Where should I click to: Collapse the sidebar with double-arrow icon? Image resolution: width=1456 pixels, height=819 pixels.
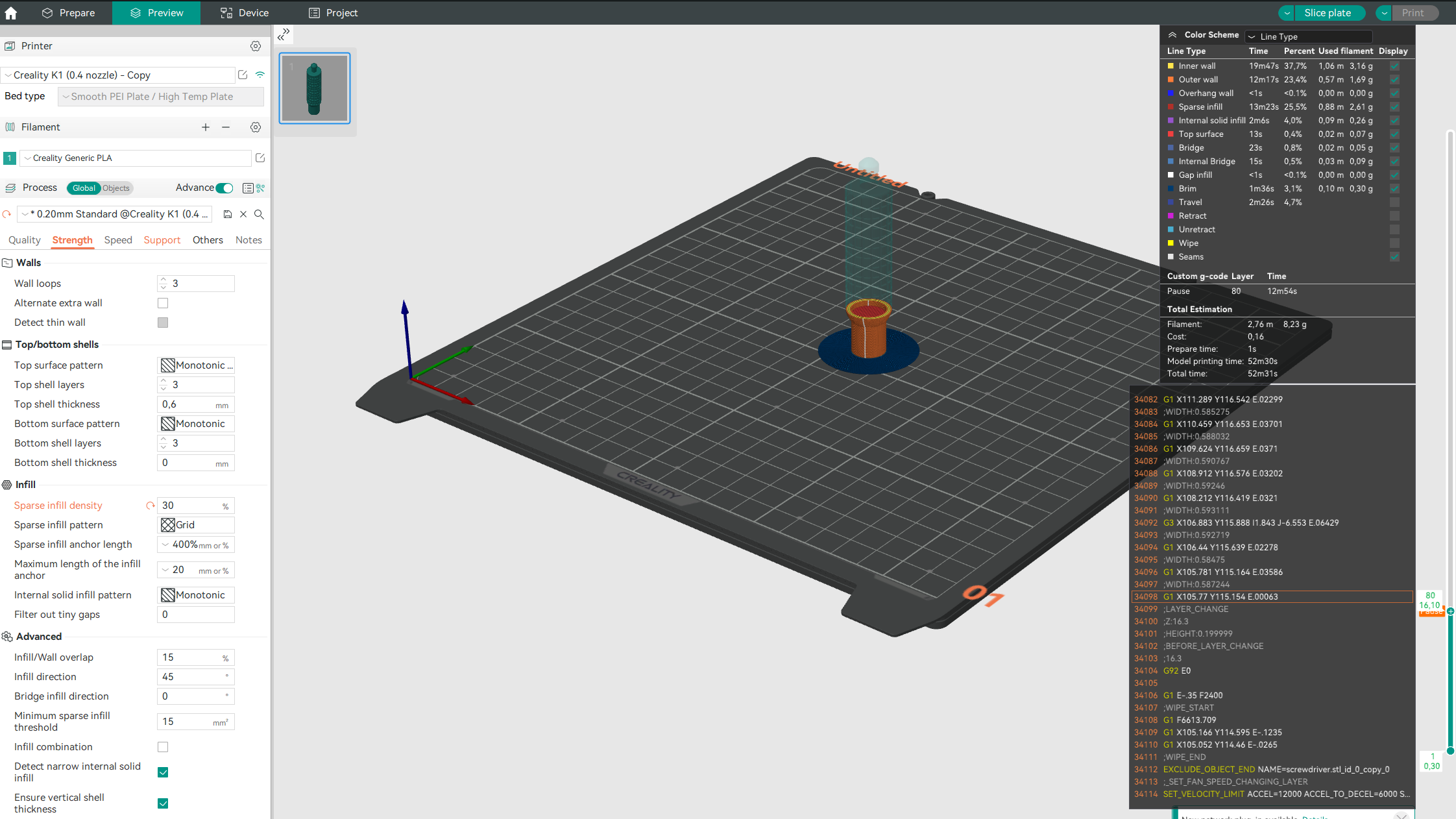click(x=284, y=34)
